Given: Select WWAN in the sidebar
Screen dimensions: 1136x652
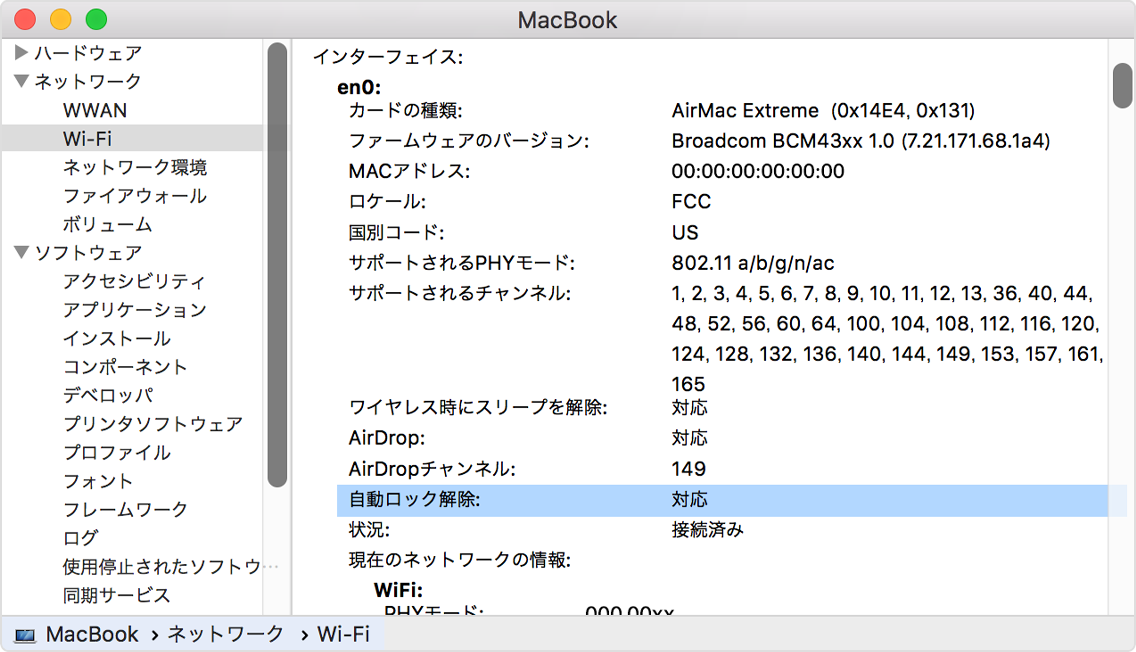Looking at the screenshot, I should point(95,110).
